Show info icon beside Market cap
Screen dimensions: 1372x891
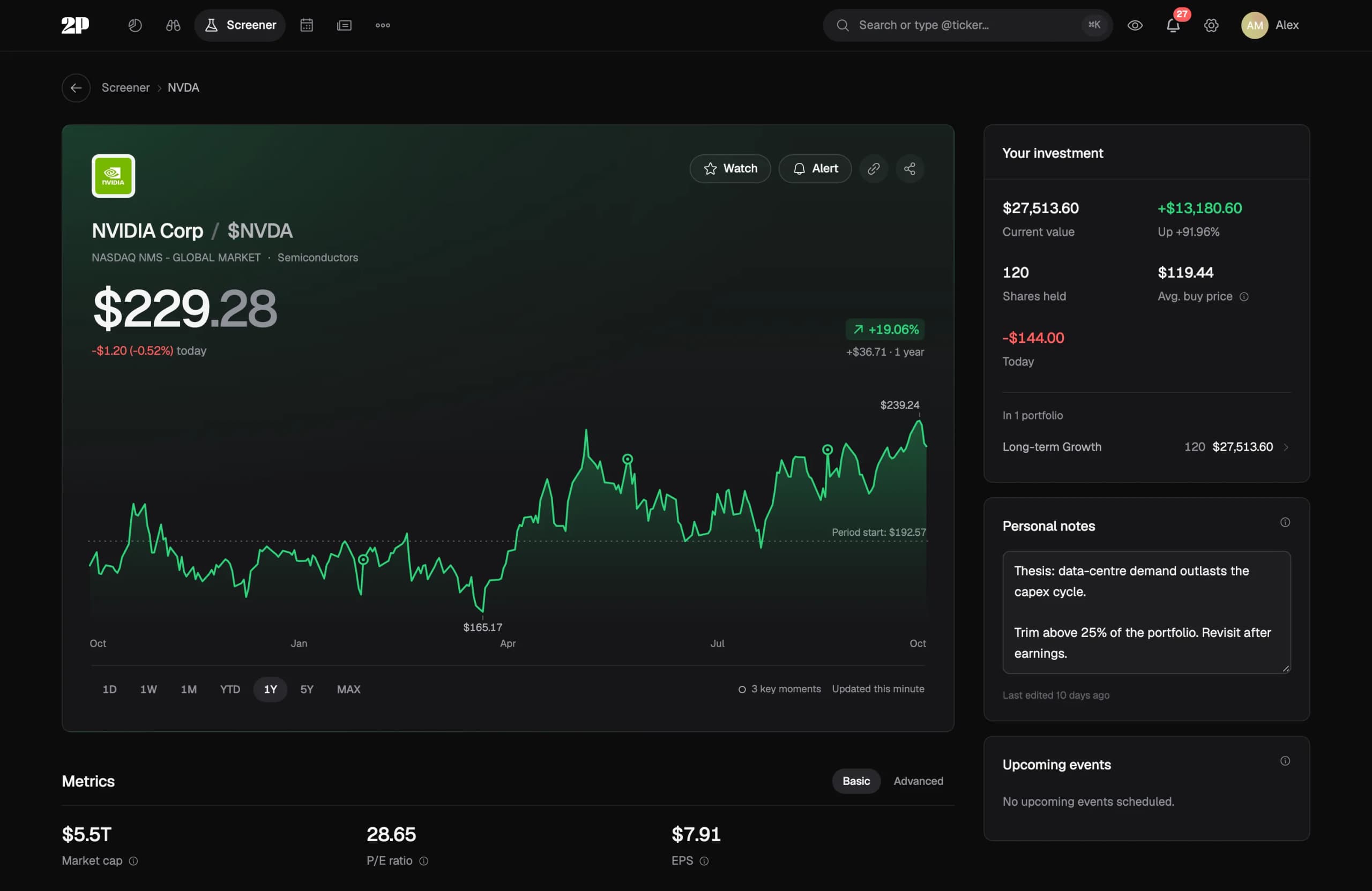click(133, 860)
